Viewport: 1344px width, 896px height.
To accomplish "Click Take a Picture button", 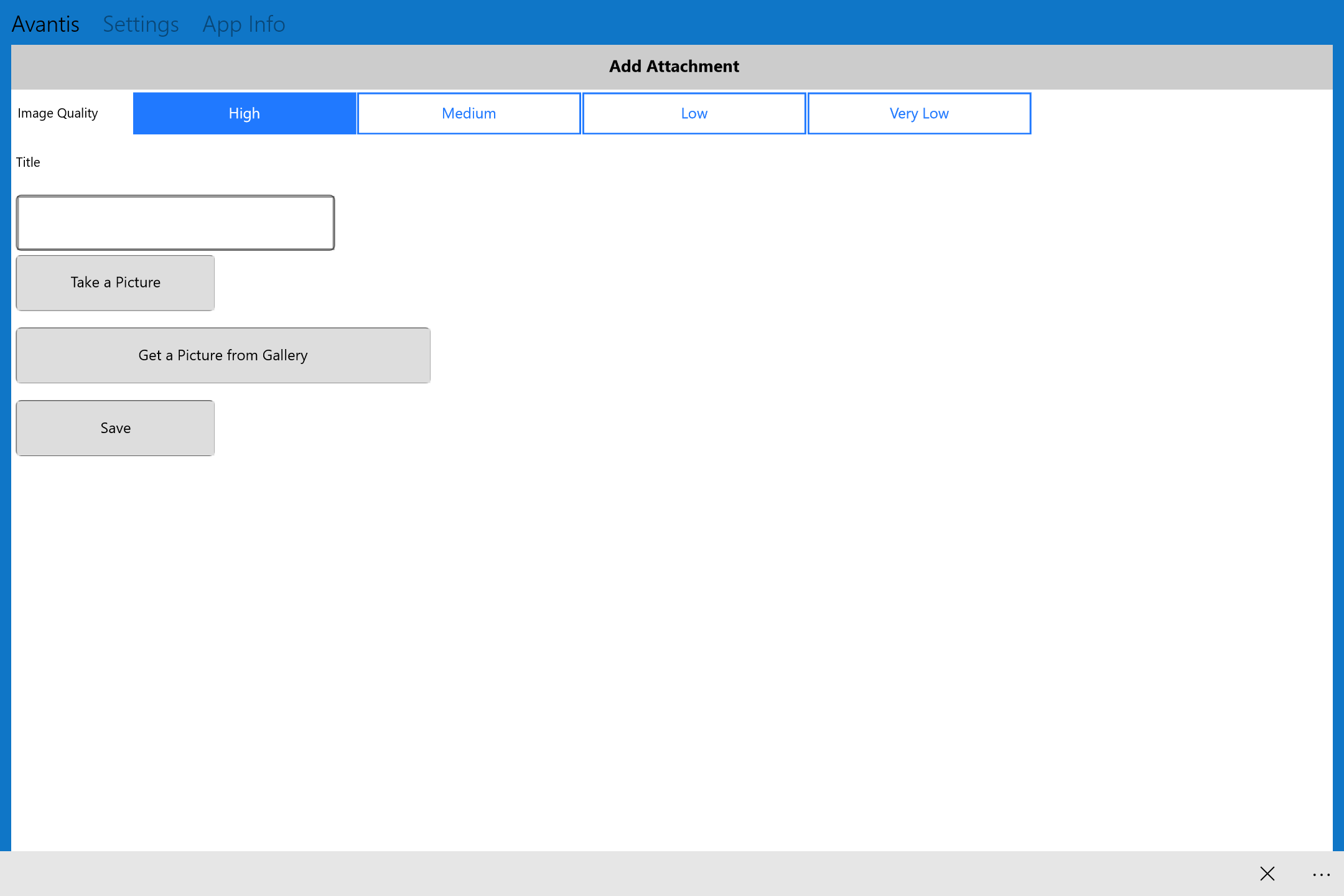I will [115, 282].
